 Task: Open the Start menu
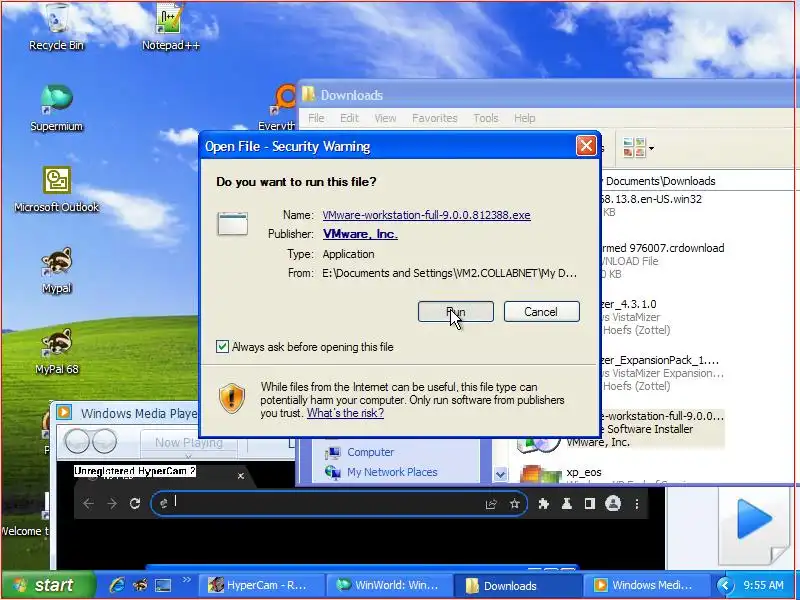(x=47, y=585)
